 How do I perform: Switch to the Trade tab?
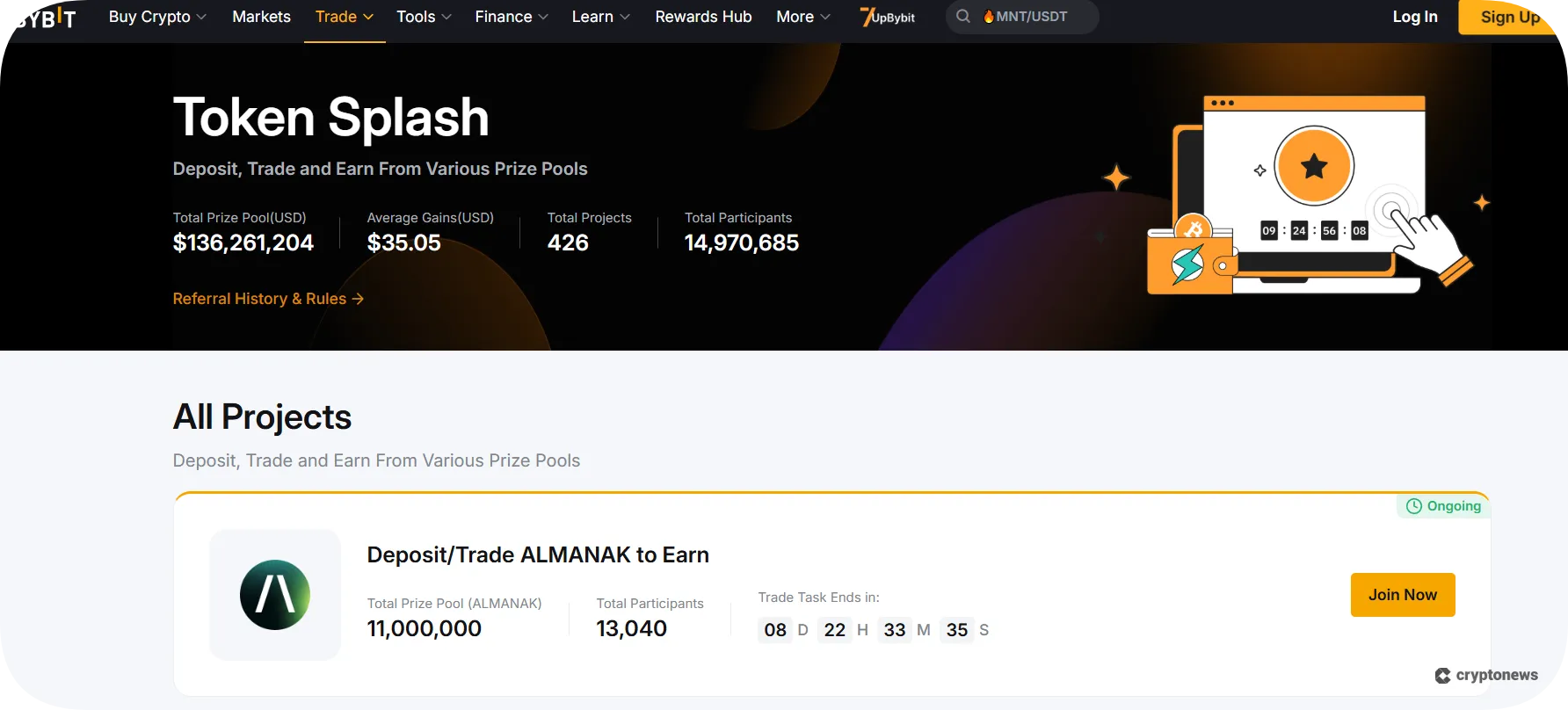(343, 17)
